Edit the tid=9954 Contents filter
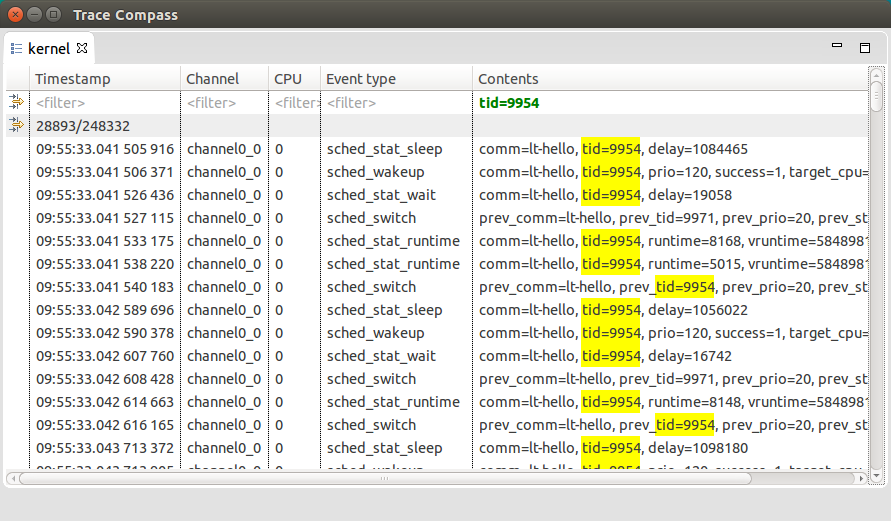The width and height of the screenshot is (891, 521). 670,103
